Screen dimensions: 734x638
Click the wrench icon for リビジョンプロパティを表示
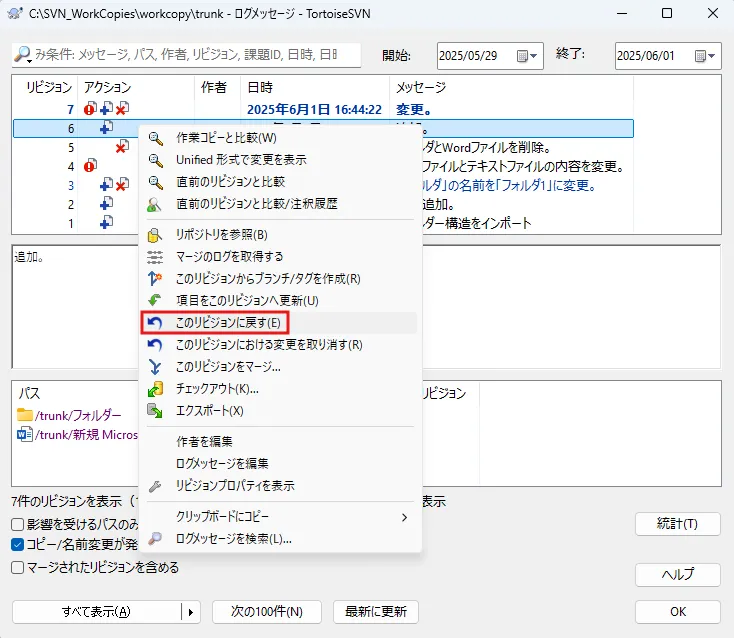point(154,486)
